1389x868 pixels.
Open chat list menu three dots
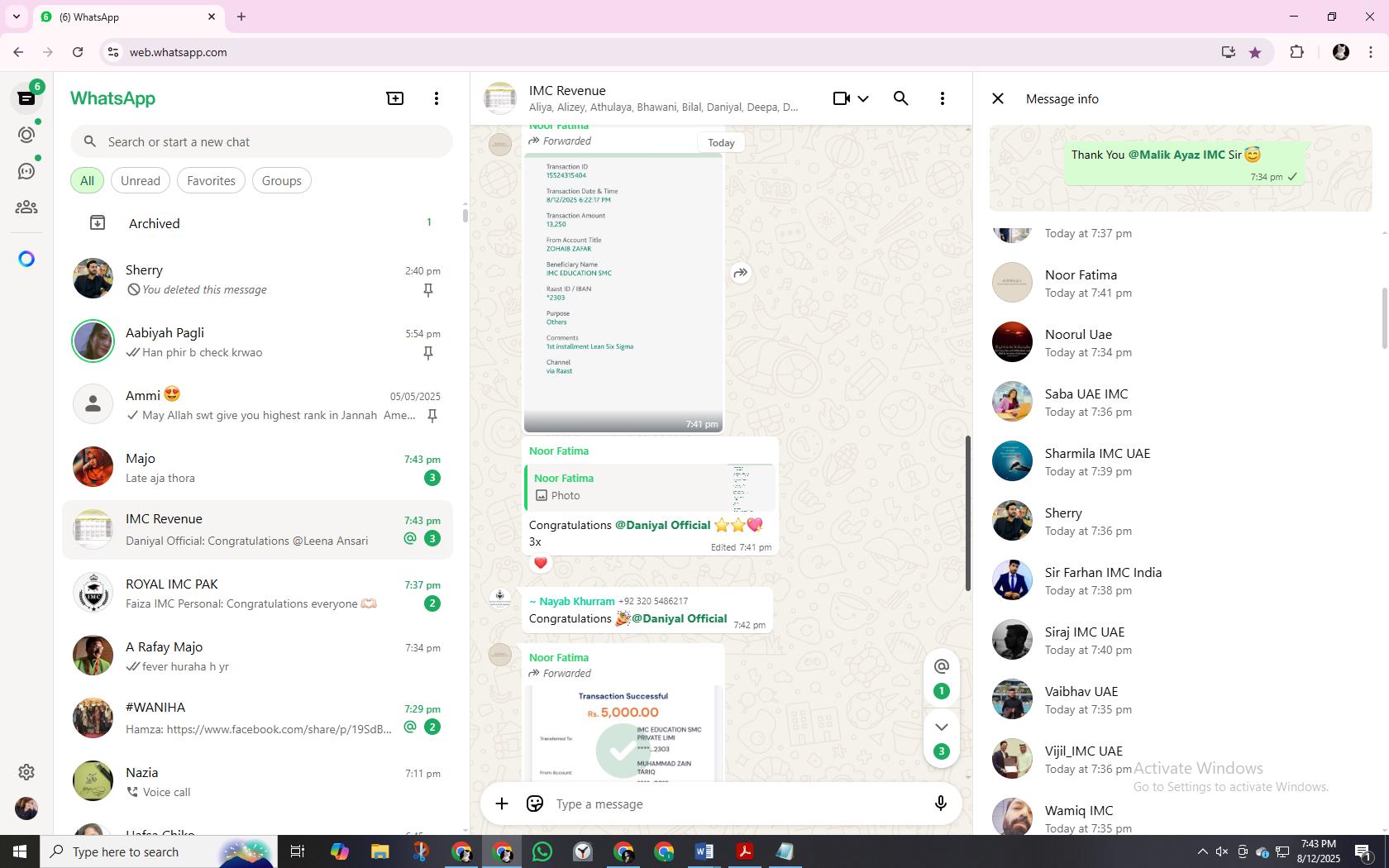click(437, 98)
